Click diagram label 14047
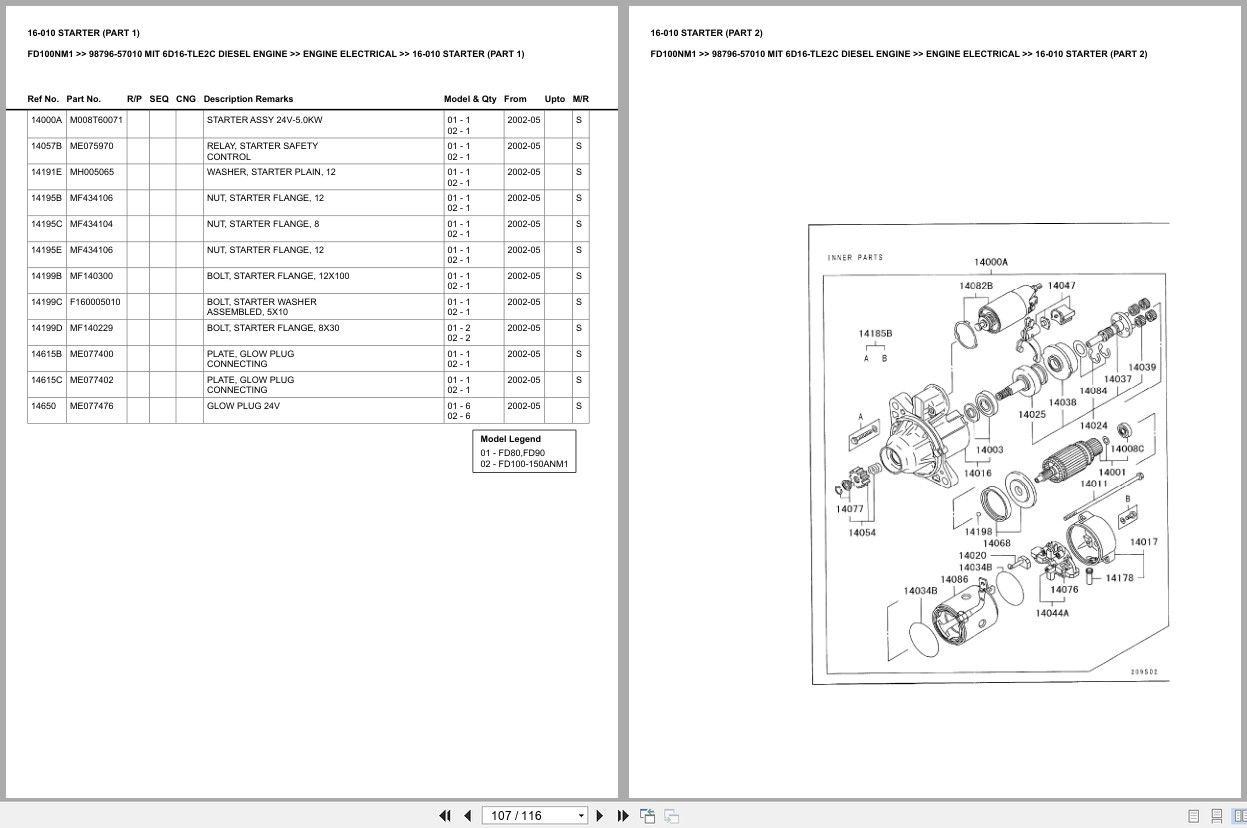The width and height of the screenshot is (1247, 828). (1062, 286)
